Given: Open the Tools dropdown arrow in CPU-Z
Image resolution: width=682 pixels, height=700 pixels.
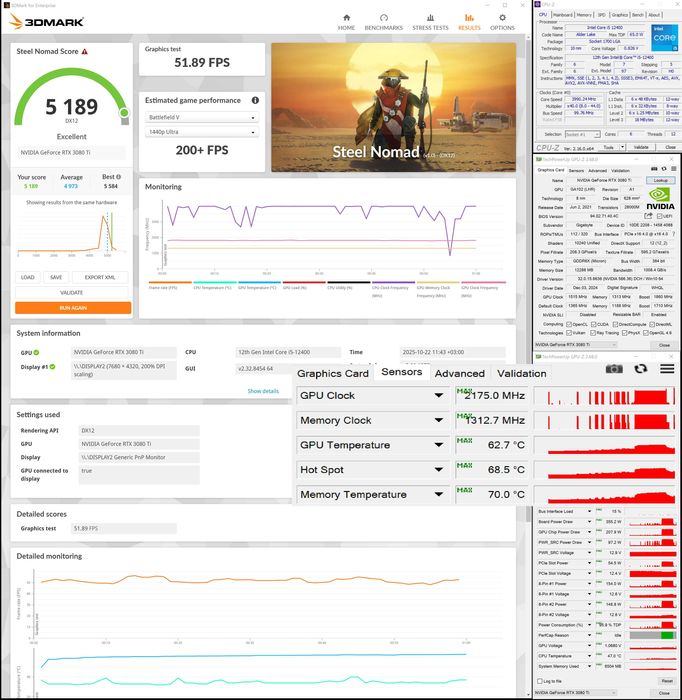Looking at the screenshot, I should point(623,147).
